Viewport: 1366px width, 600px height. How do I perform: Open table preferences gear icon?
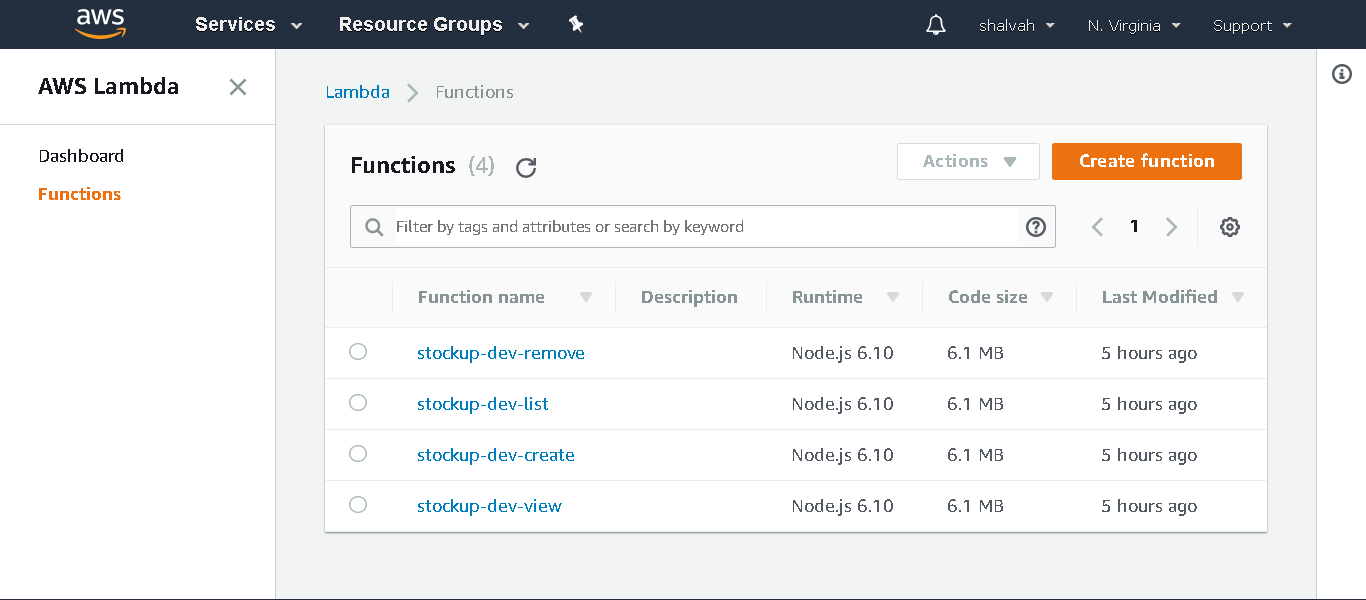click(1230, 227)
